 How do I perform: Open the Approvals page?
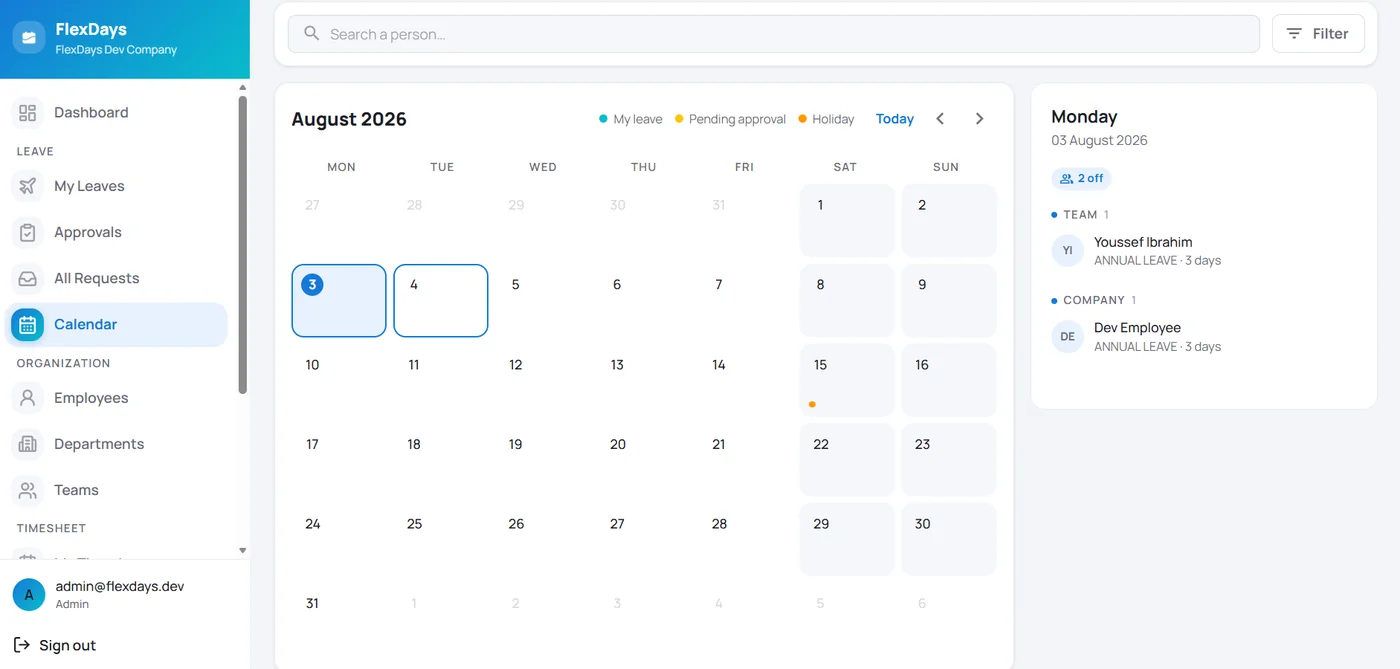pos(116,232)
